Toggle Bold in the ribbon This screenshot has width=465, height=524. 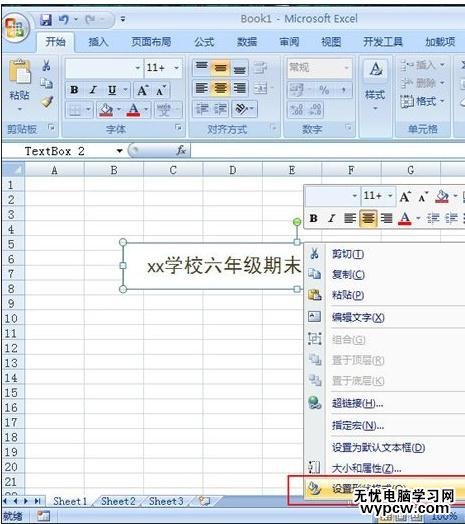[74, 90]
